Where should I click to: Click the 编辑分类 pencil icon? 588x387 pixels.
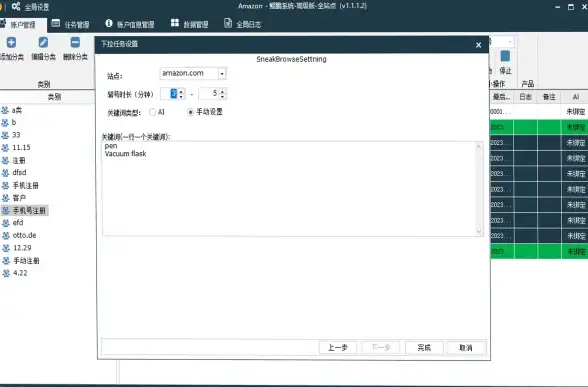coord(43,42)
